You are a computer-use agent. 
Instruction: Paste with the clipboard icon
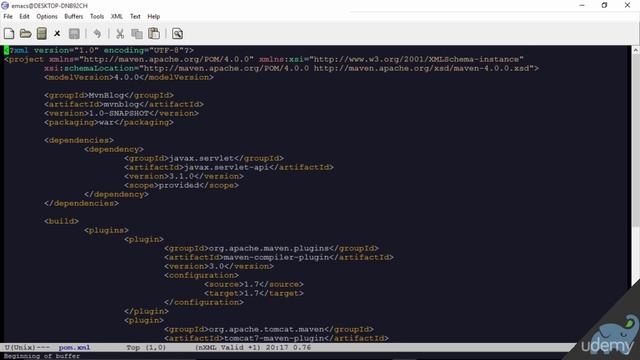[x=154, y=33]
